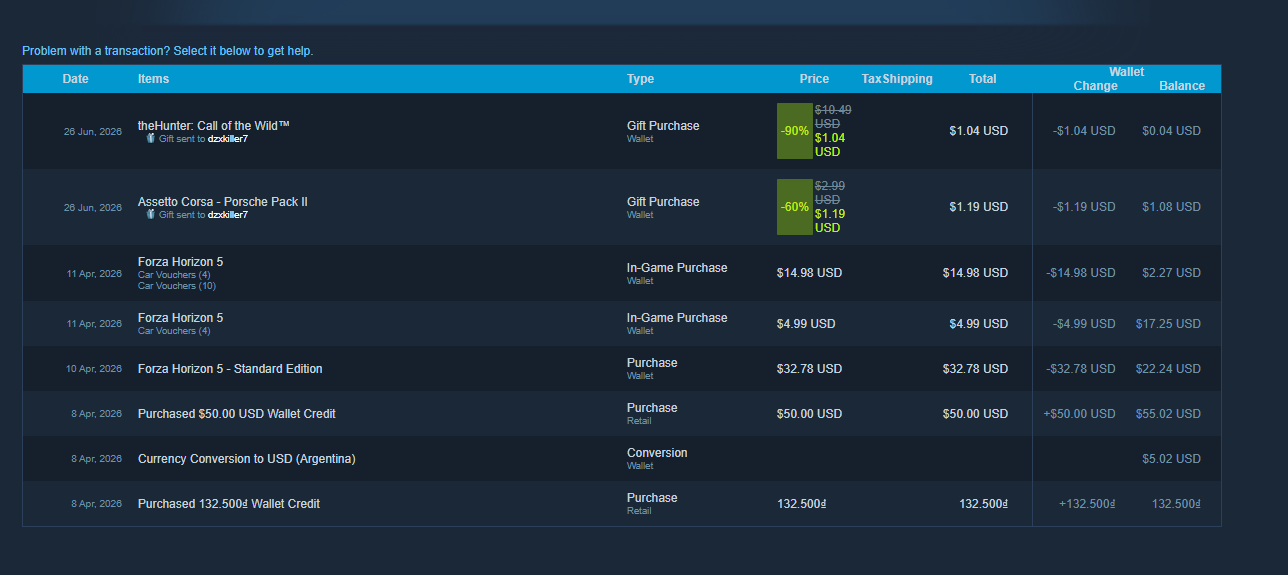Image resolution: width=1288 pixels, height=575 pixels.
Task: Open the Purchased $50.00 USD Wallet Credit entry
Action: click(621, 414)
